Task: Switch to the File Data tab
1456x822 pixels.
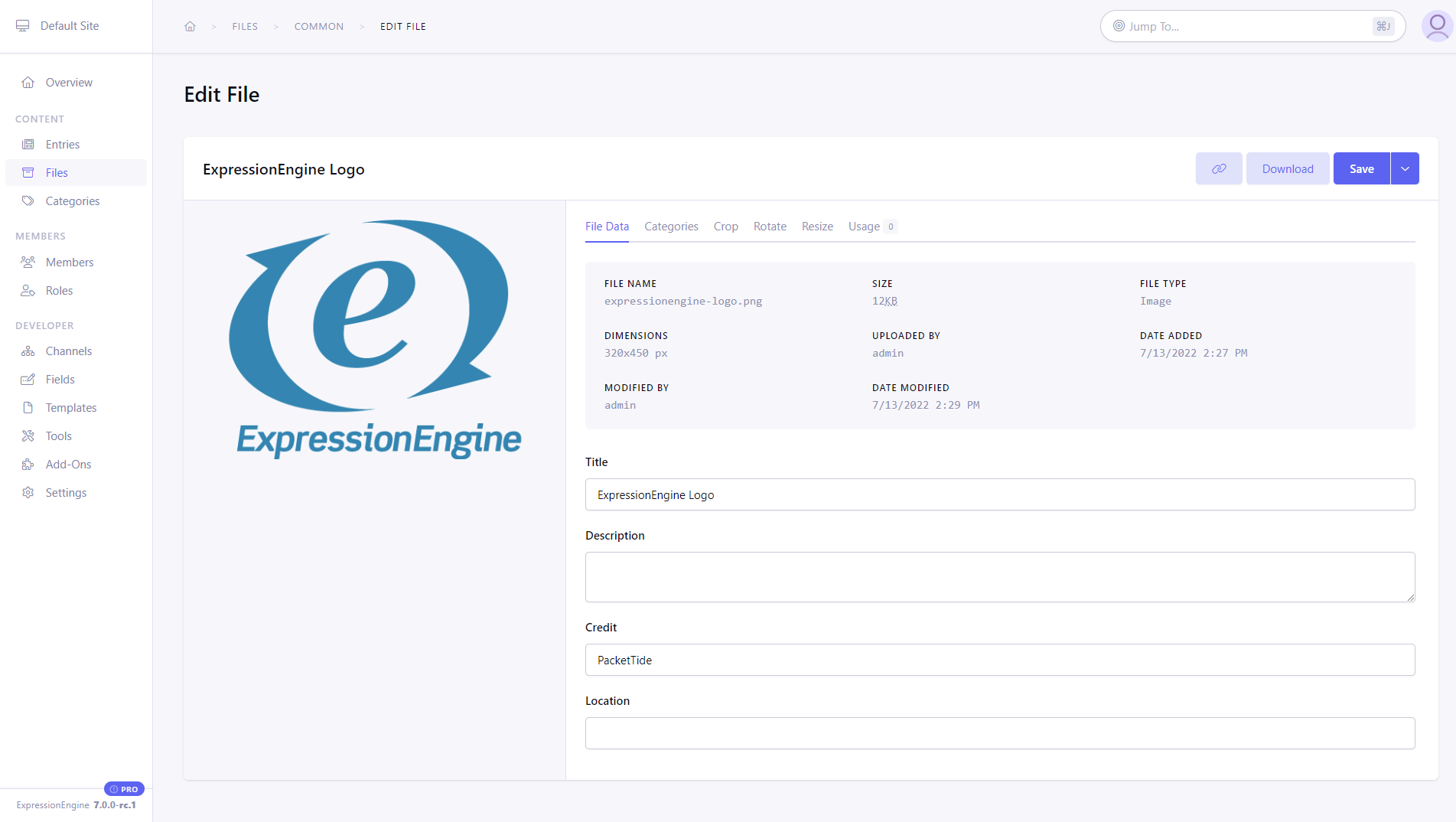Action: 607,227
